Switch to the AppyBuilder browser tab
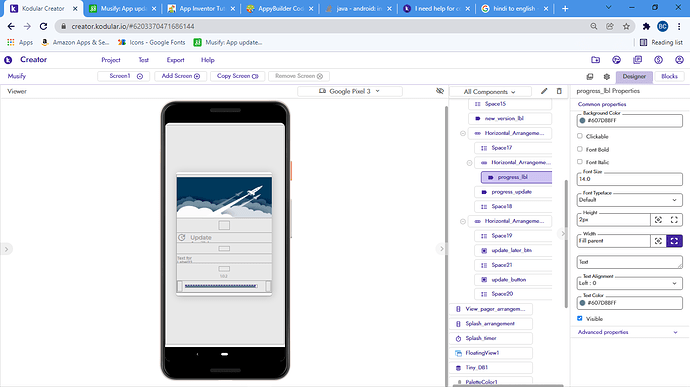The image size is (690, 387). tap(281, 8)
